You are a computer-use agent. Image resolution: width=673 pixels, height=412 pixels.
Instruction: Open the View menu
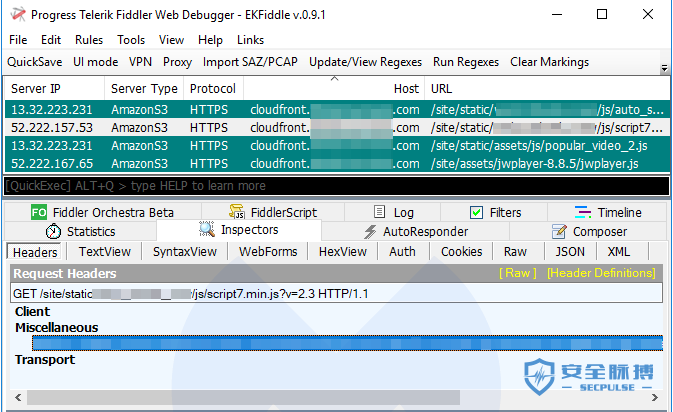(171, 40)
